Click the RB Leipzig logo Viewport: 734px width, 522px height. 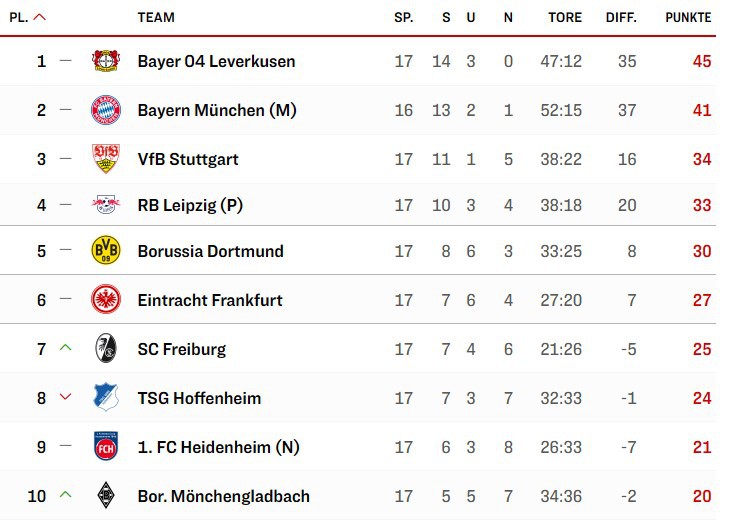tap(105, 206)
